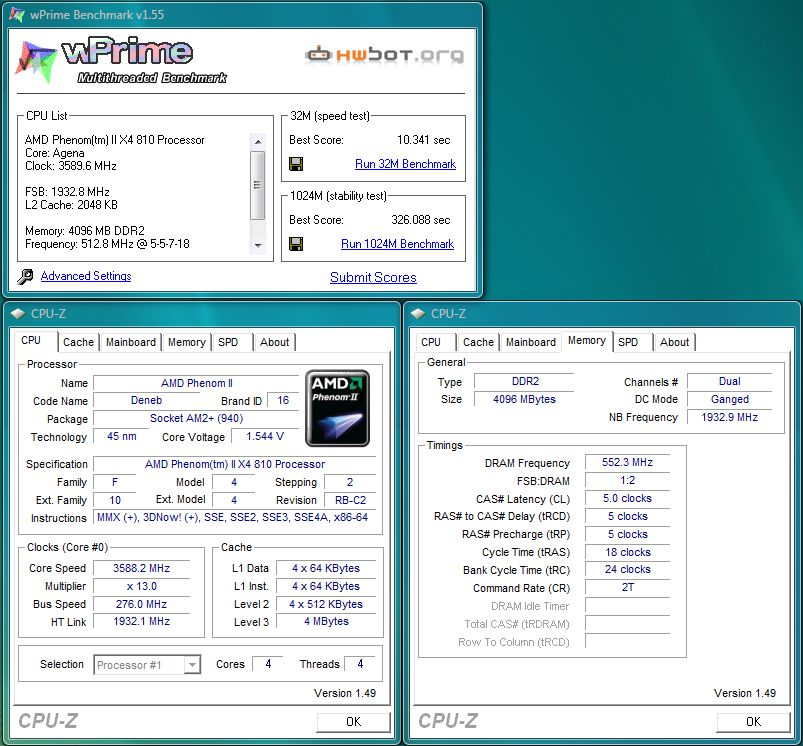Click the NB Frequency value 1932.9 MHz
Image resolution: width=803 pixels, height=746 pixels.
point(729,417)
